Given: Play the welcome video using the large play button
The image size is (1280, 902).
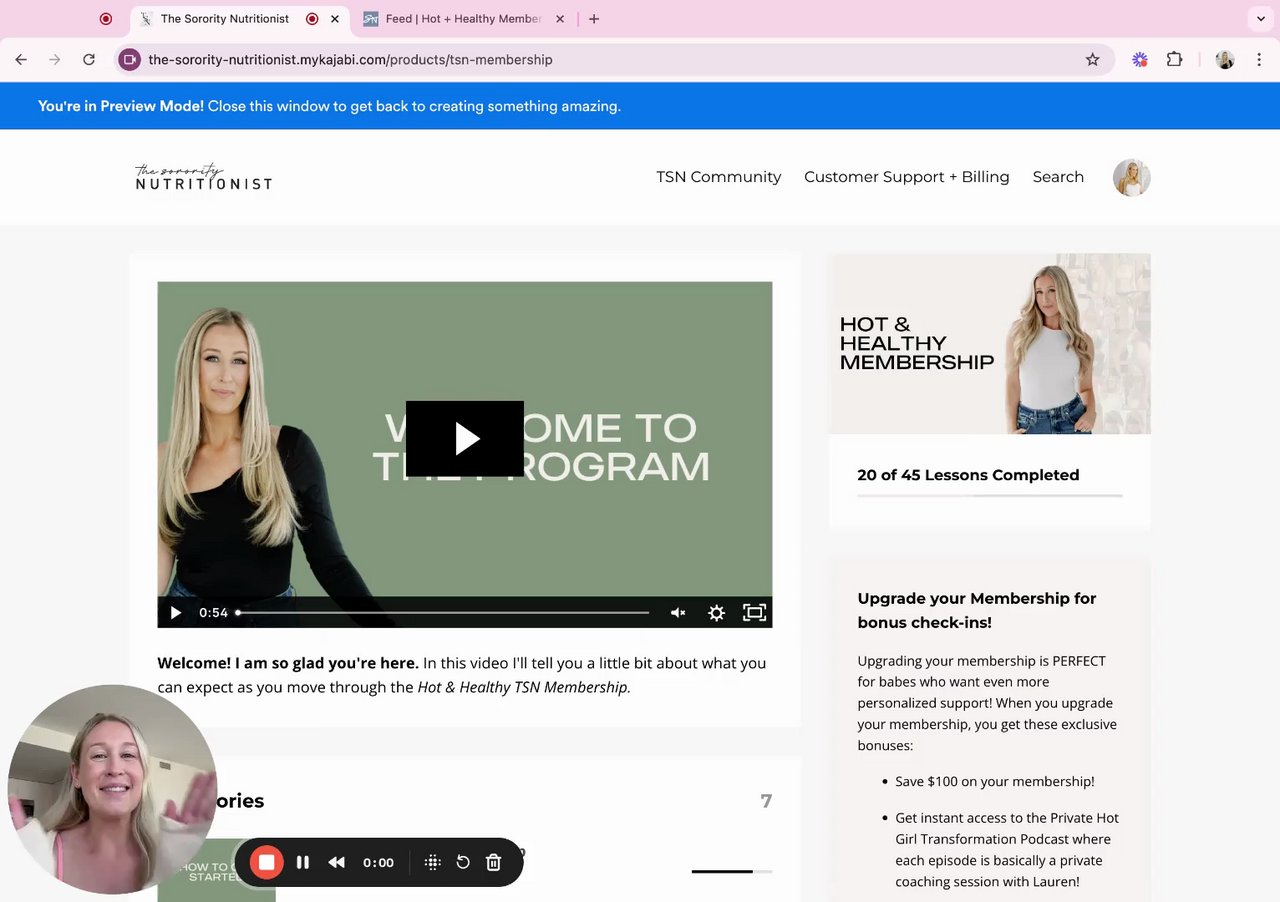Looking at the screenshot, I should point(465,438).
